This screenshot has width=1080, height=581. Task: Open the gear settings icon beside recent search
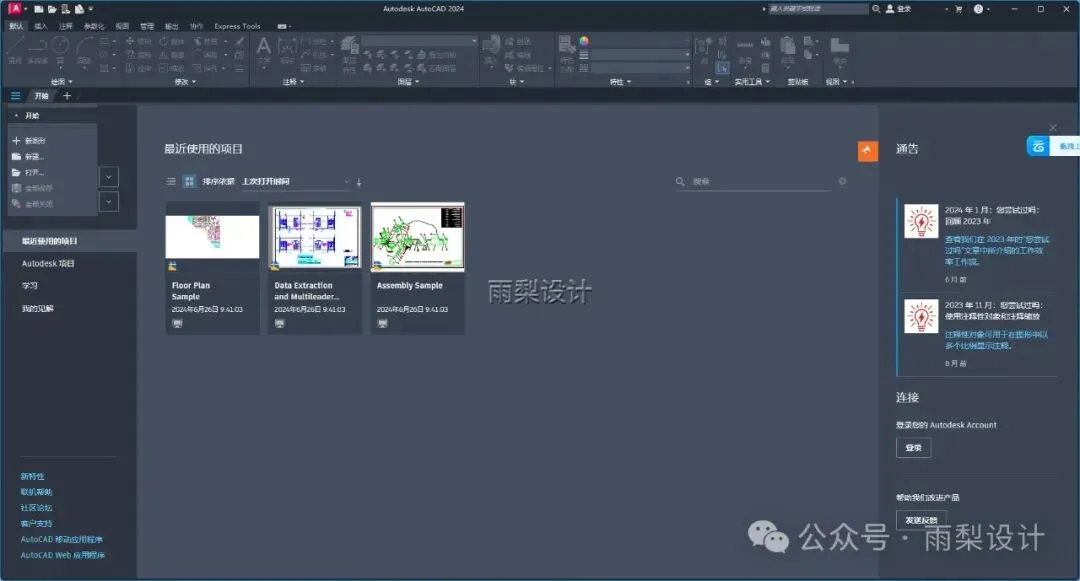tap(842, 181)
